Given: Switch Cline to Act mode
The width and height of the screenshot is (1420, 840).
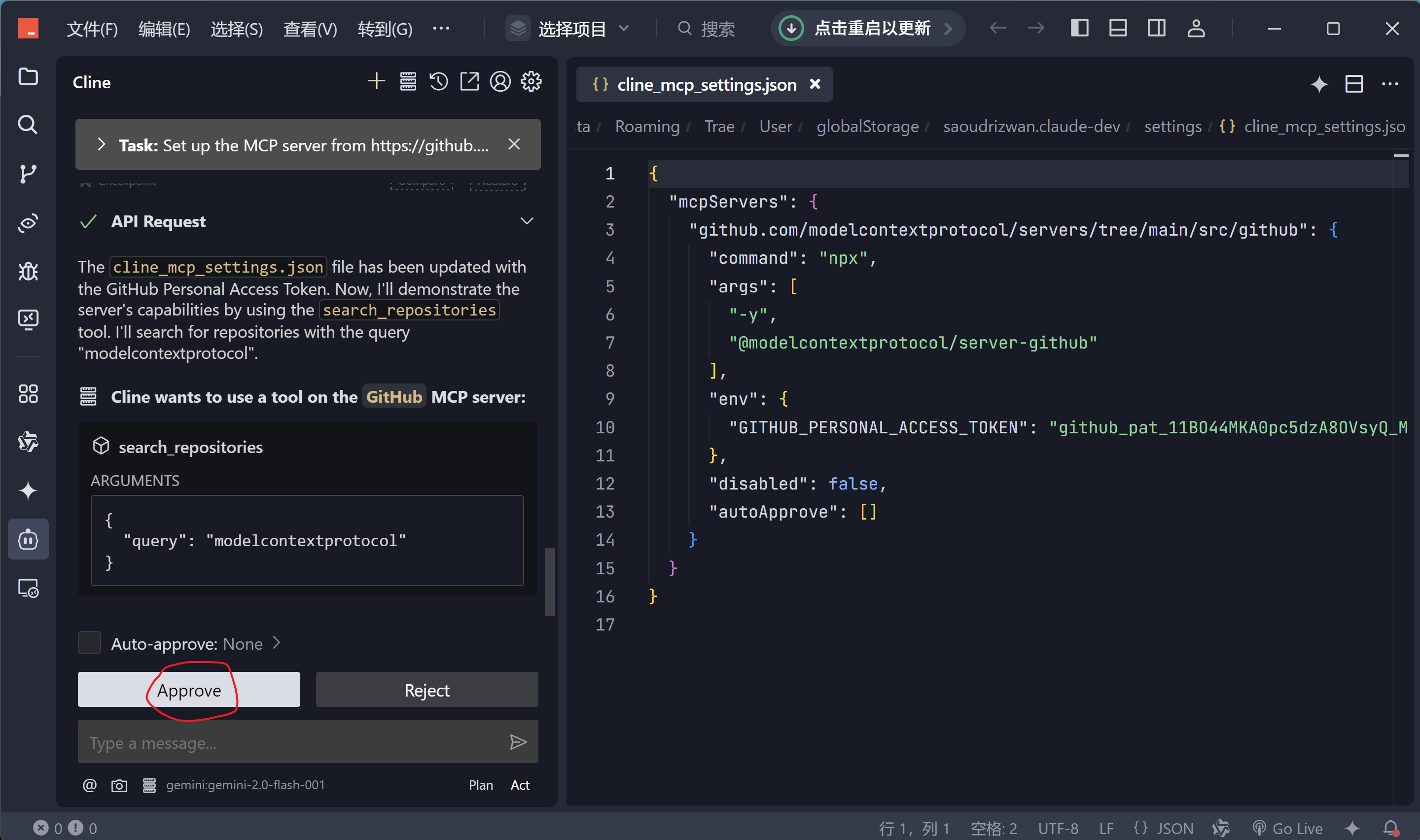Looking at the screenshot, I should (x=520, y=785).
